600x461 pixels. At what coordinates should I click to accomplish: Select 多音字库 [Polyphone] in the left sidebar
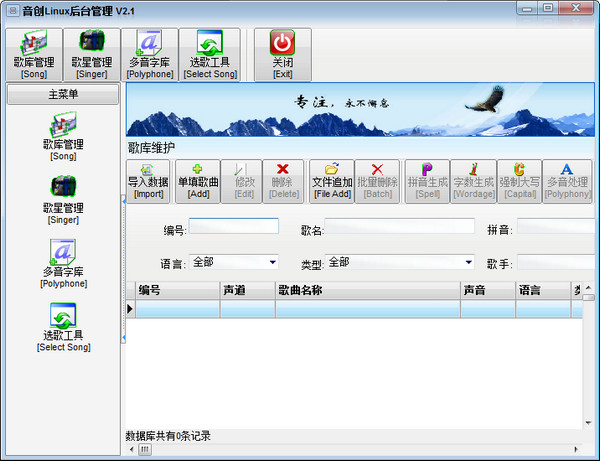click(x=64, y=264)
